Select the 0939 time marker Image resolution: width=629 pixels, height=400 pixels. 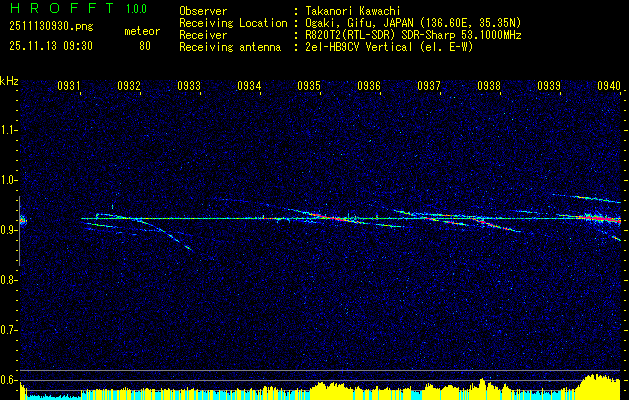tap(549, 85)
